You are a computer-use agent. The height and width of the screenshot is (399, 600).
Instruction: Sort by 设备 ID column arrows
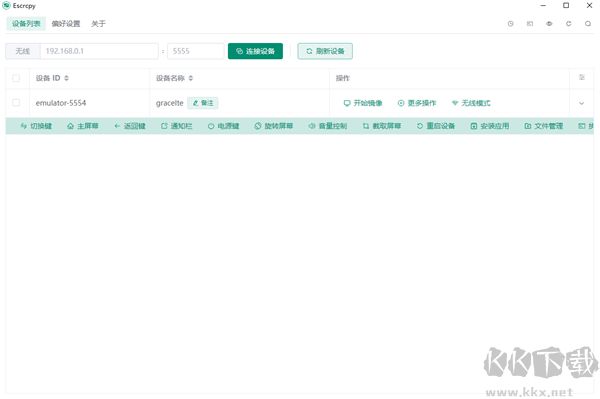(x=67, y=78)
